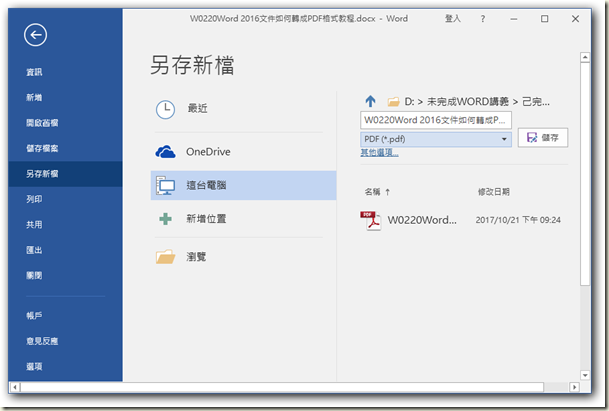Click the horizontal scrollbar thumb
Image resolution: width=609 pixels, height=411 pixels.
tap(282, 387)
